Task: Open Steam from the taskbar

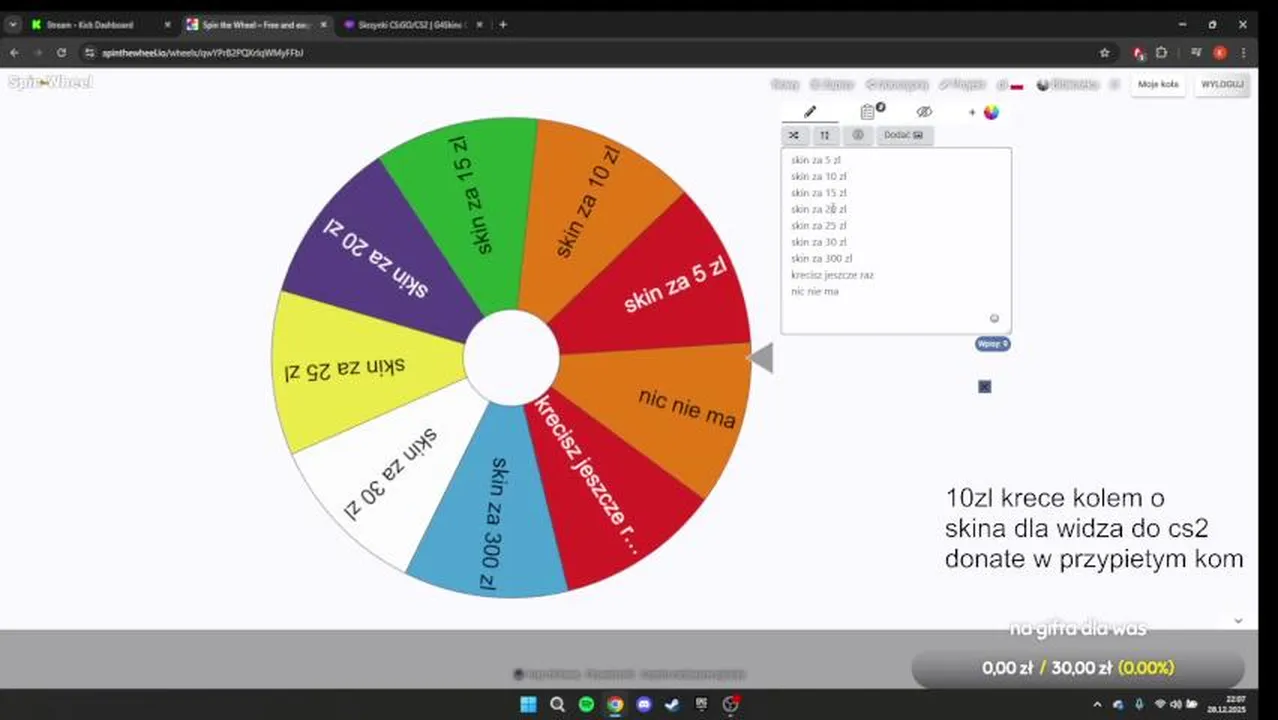Action: point(673,704)
